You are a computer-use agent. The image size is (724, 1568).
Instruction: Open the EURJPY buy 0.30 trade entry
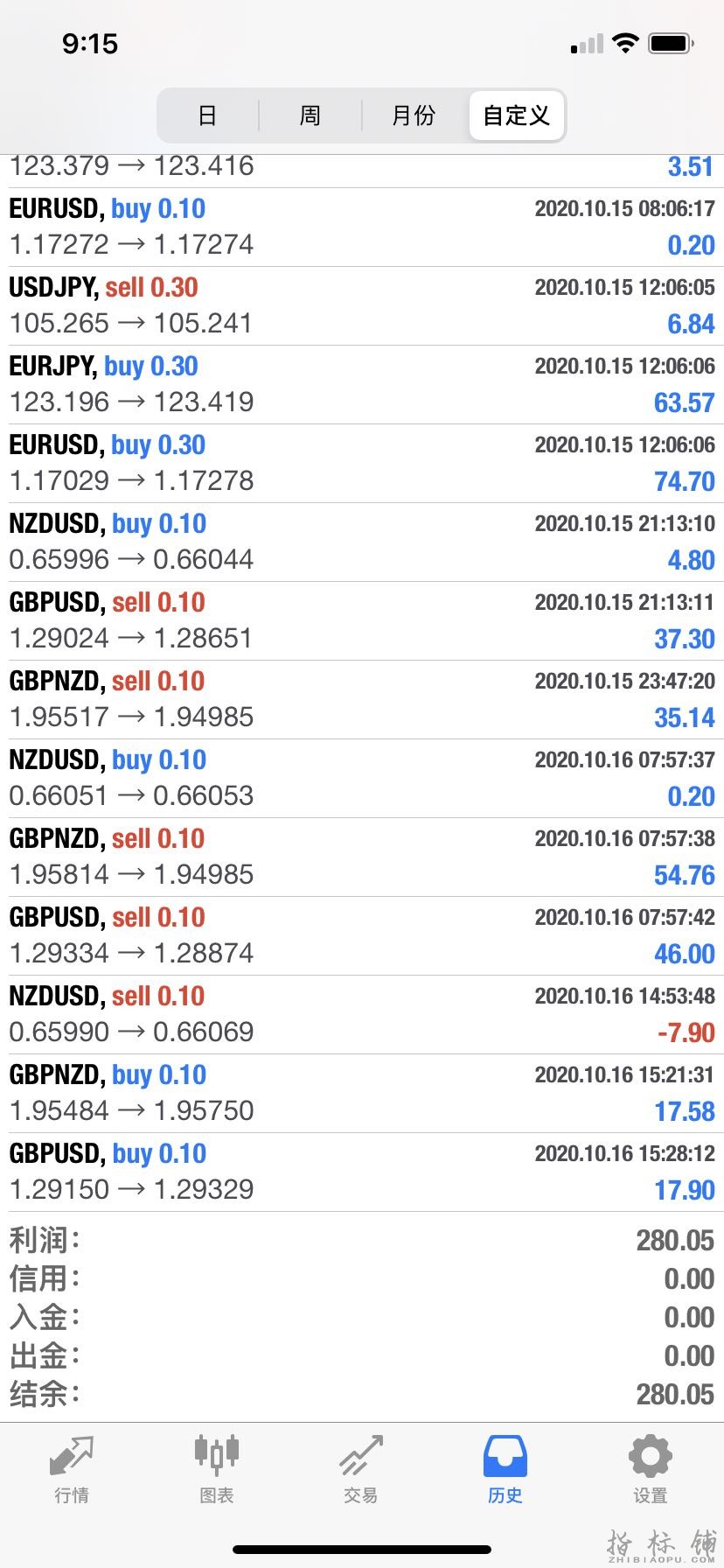click(362, 385)
